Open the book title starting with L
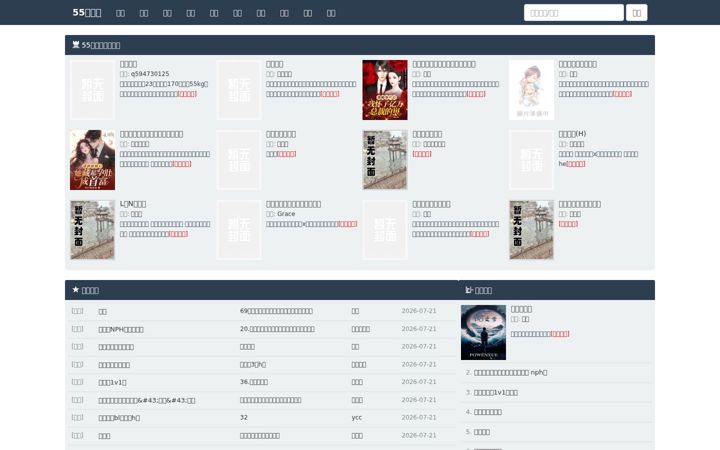Viewport: 720px width, 450px height. 133,204
